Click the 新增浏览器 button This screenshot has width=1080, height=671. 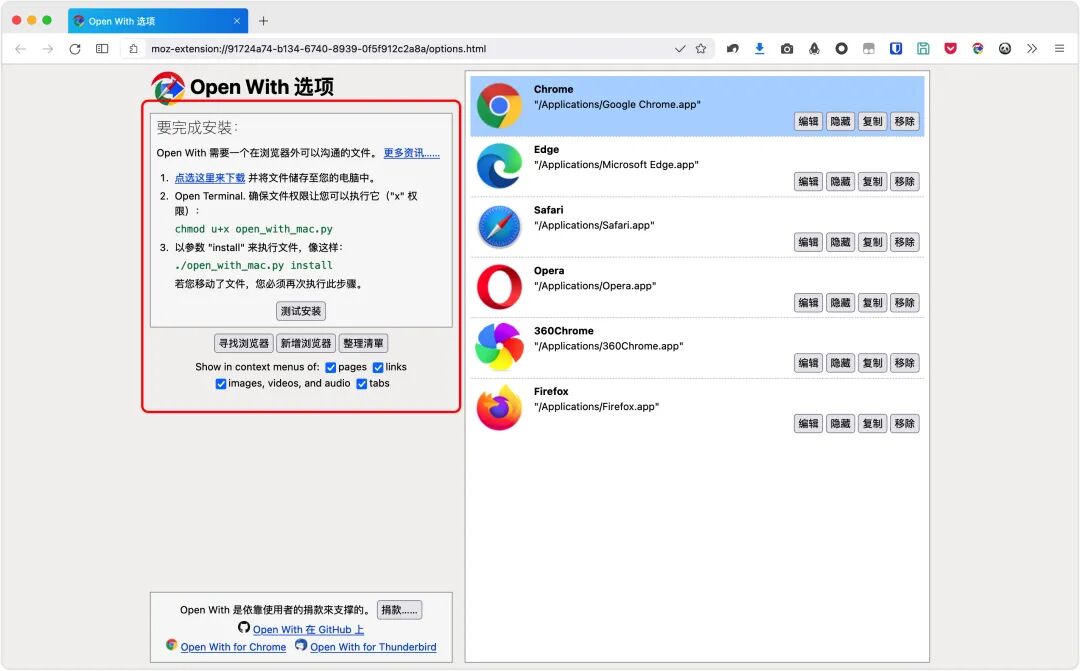306,343
